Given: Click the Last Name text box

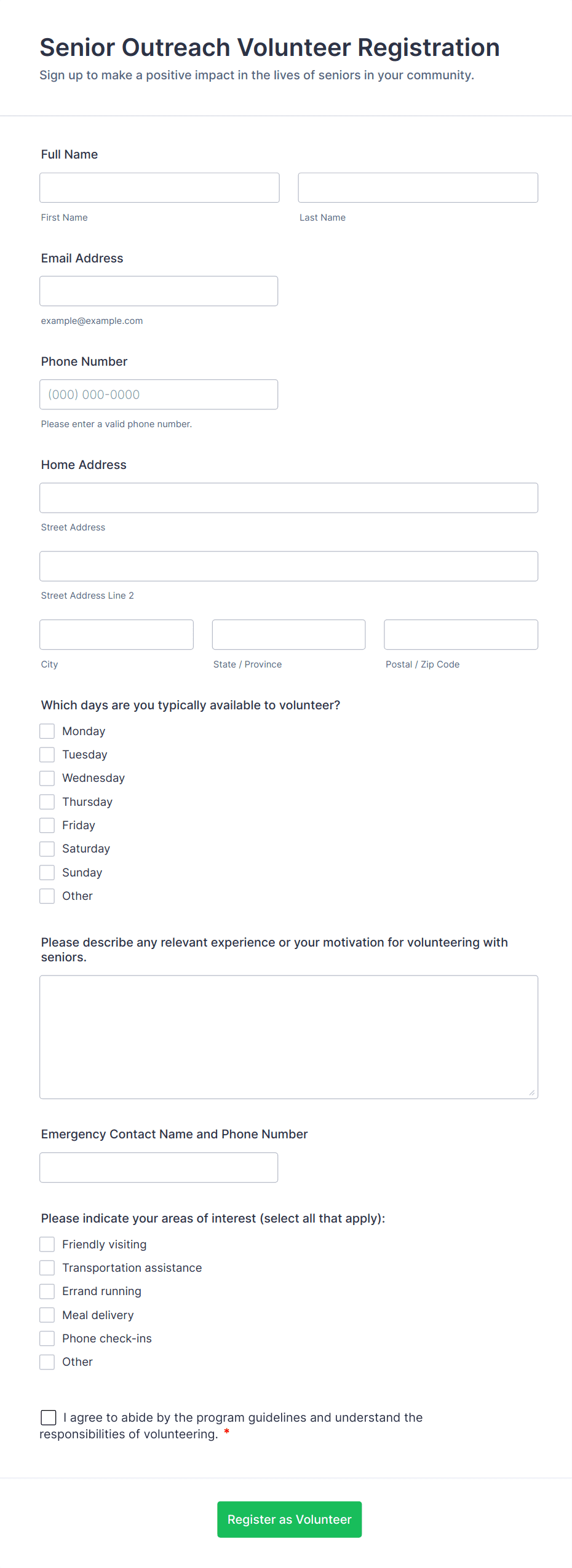Looking at the screenshot, I should tap(418, 187).
